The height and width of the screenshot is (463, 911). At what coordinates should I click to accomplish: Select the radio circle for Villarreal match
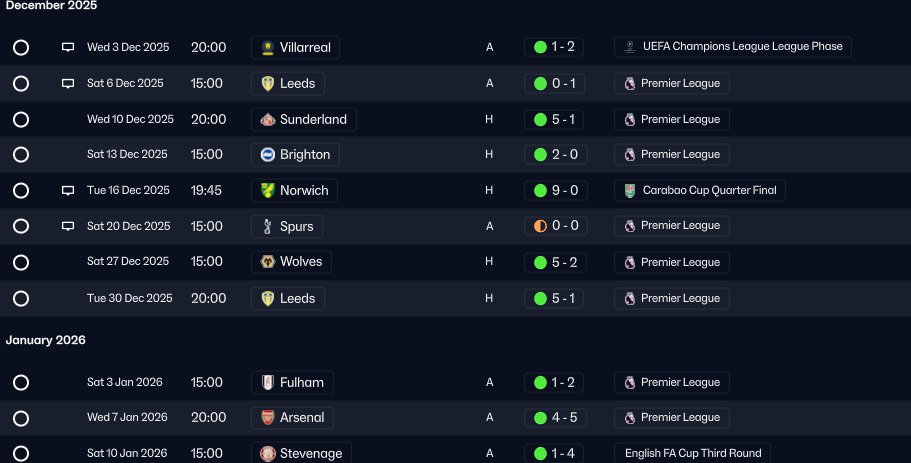(x=21, y=47)
